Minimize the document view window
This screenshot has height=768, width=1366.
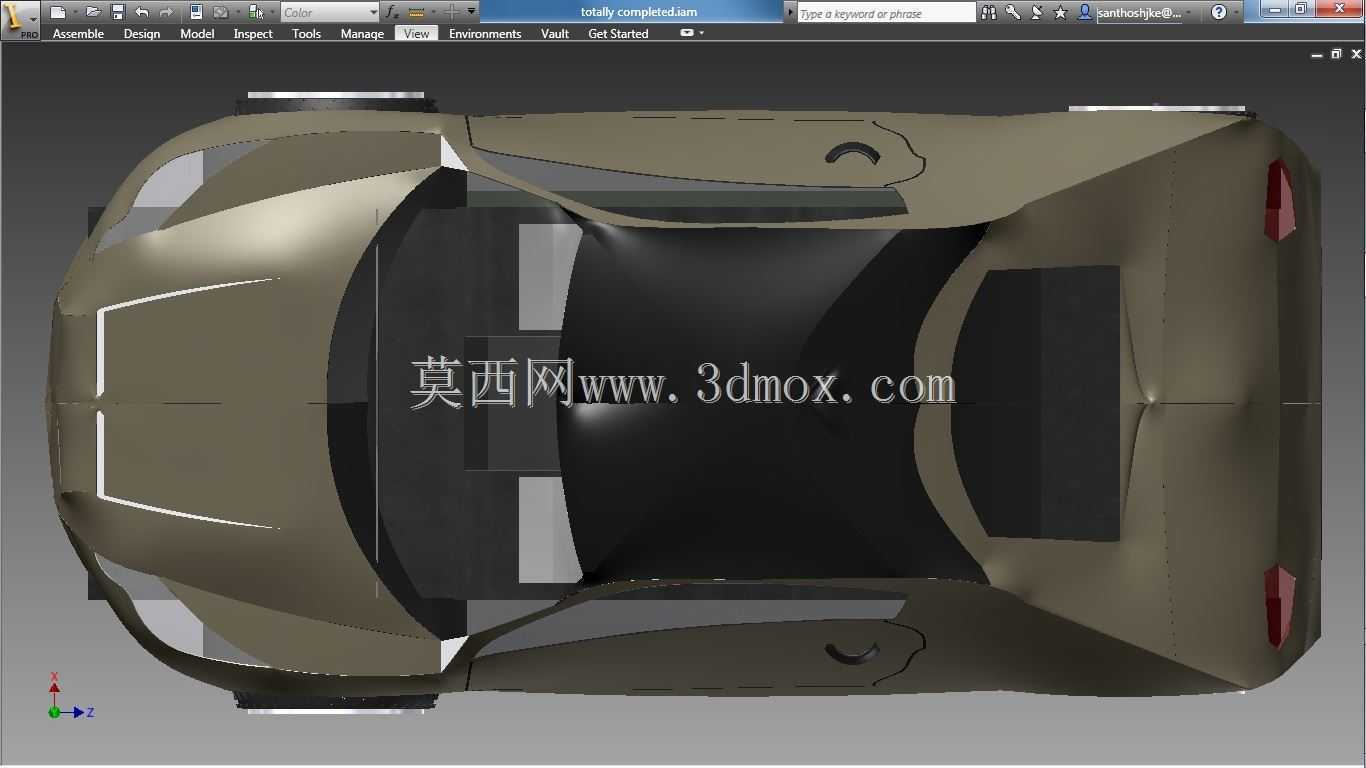coord(1317,55)
